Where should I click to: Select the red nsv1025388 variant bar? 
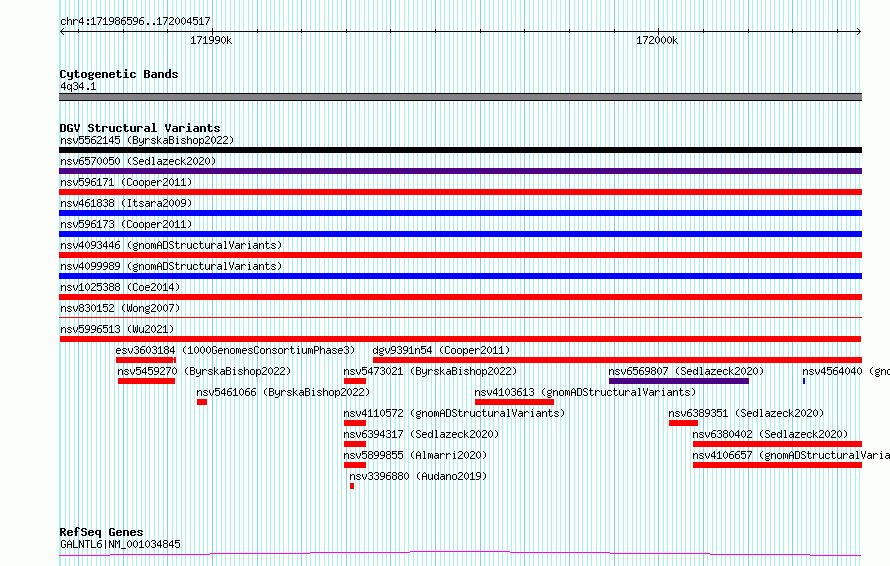(x=460, y=297)
